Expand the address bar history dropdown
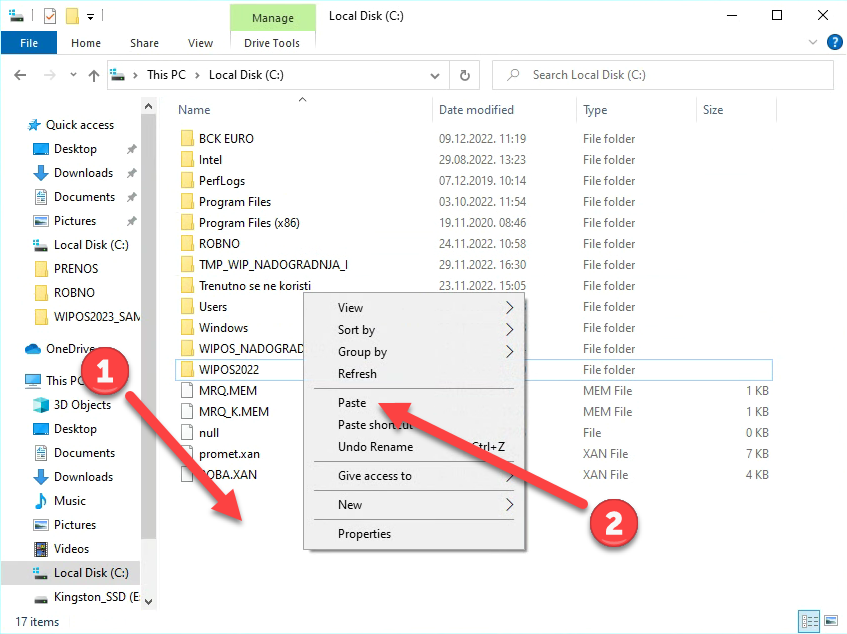The height and width of the screenshot is (634, 847). coord(434,75)
